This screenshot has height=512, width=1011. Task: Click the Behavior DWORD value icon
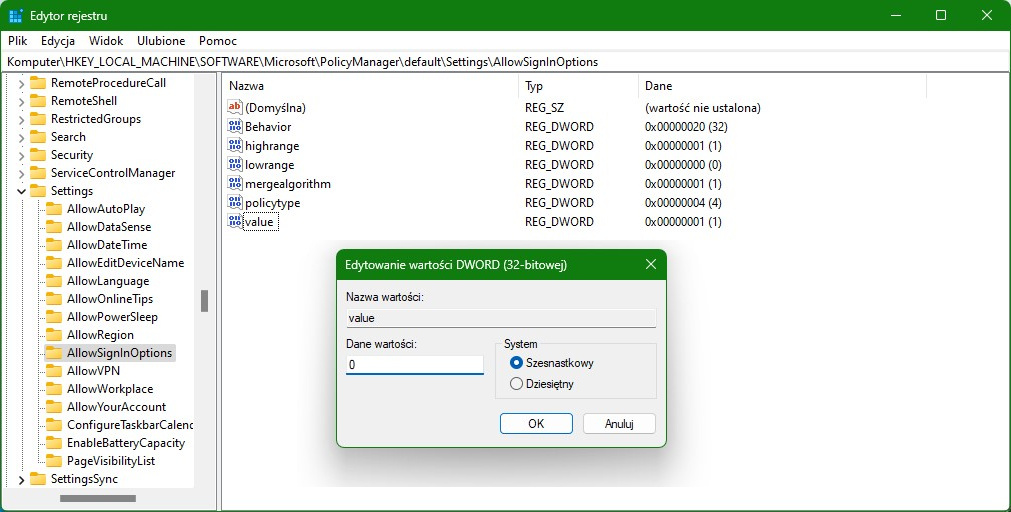tap(235, 126)
